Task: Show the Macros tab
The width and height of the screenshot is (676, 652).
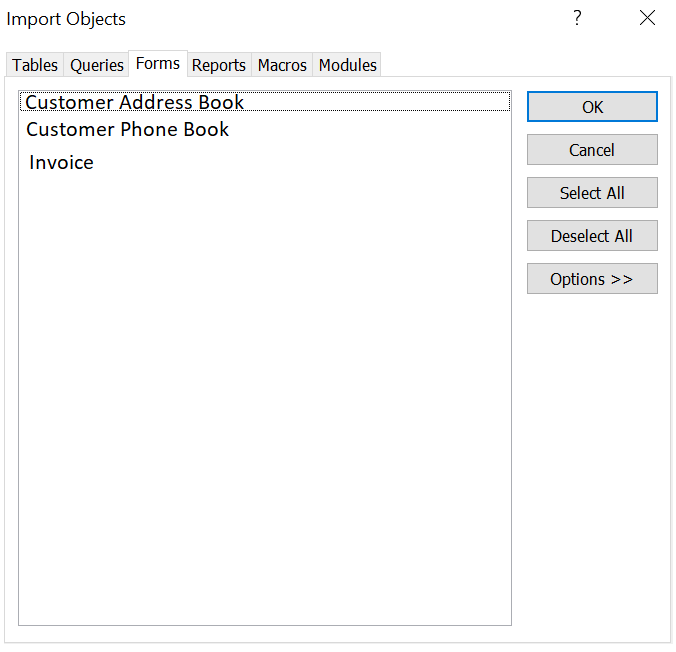Action: 282,65
